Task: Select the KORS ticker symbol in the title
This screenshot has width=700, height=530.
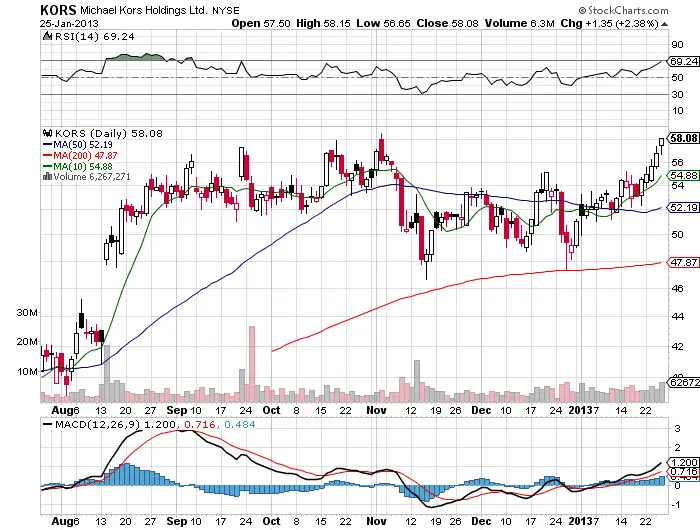Action: (x=58, y=10)
